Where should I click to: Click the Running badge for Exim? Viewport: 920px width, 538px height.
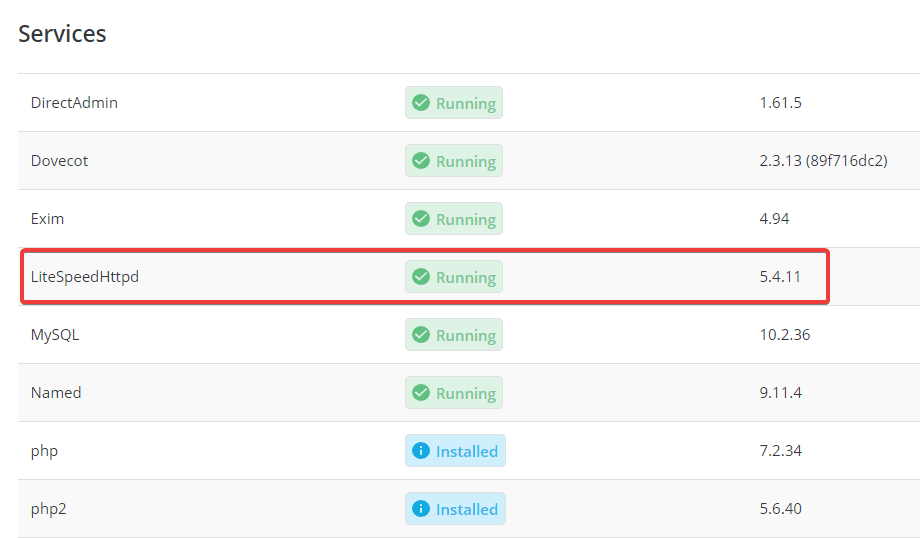[454, 219]
